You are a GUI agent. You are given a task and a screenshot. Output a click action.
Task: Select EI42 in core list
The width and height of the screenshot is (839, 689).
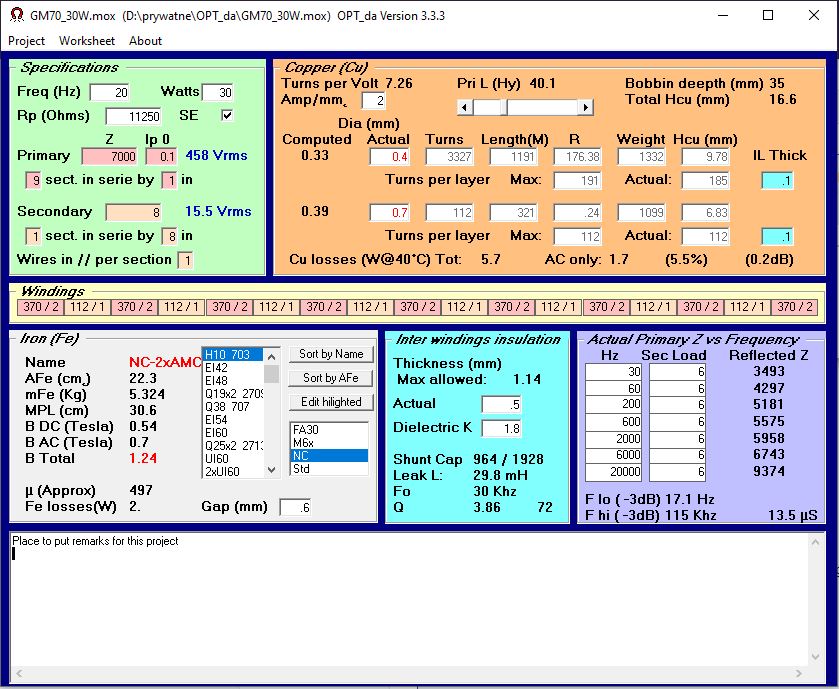(233, 368)
